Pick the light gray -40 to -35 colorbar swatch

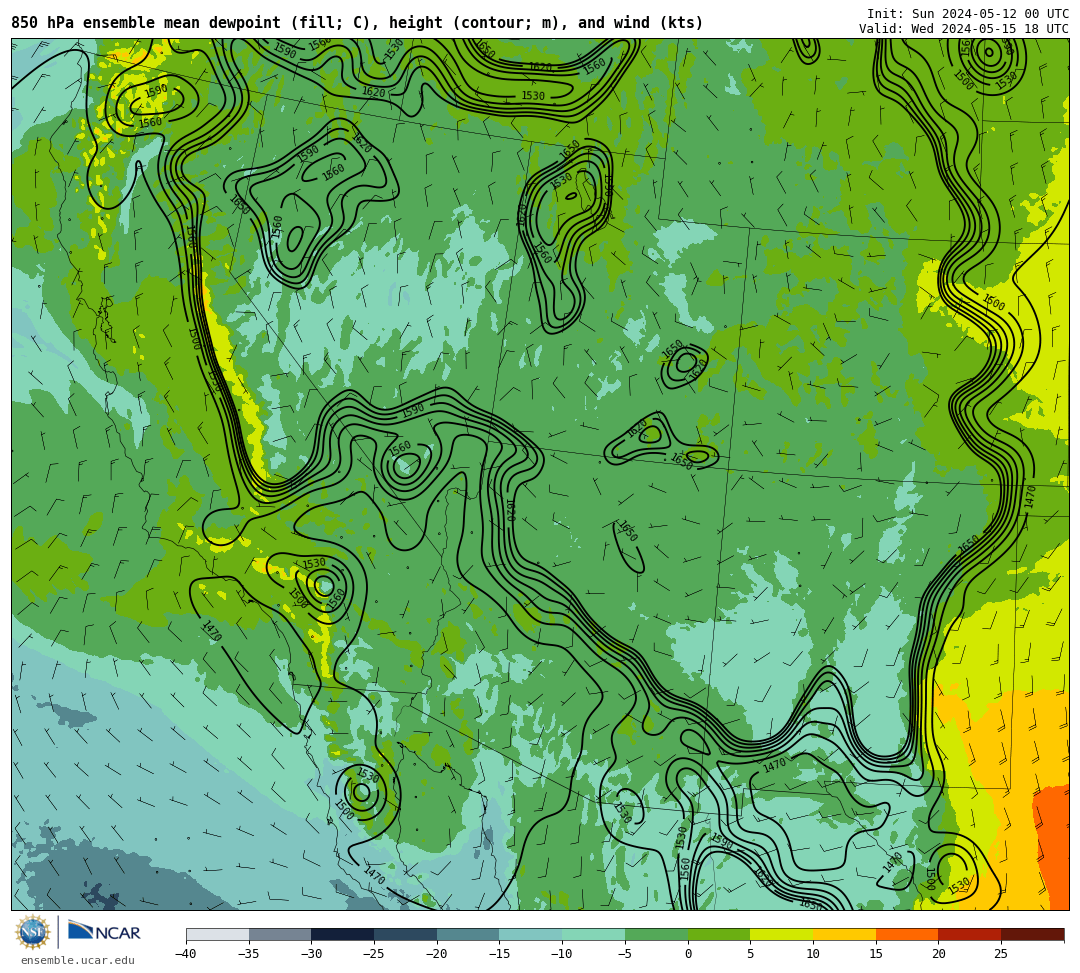[218, 934]
